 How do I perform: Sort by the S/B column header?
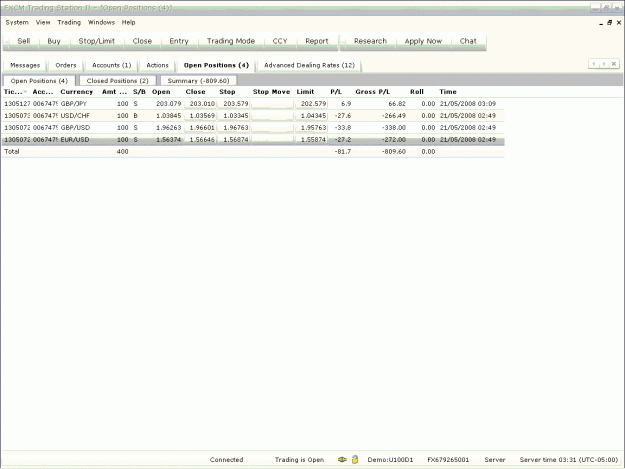(139, 92)
